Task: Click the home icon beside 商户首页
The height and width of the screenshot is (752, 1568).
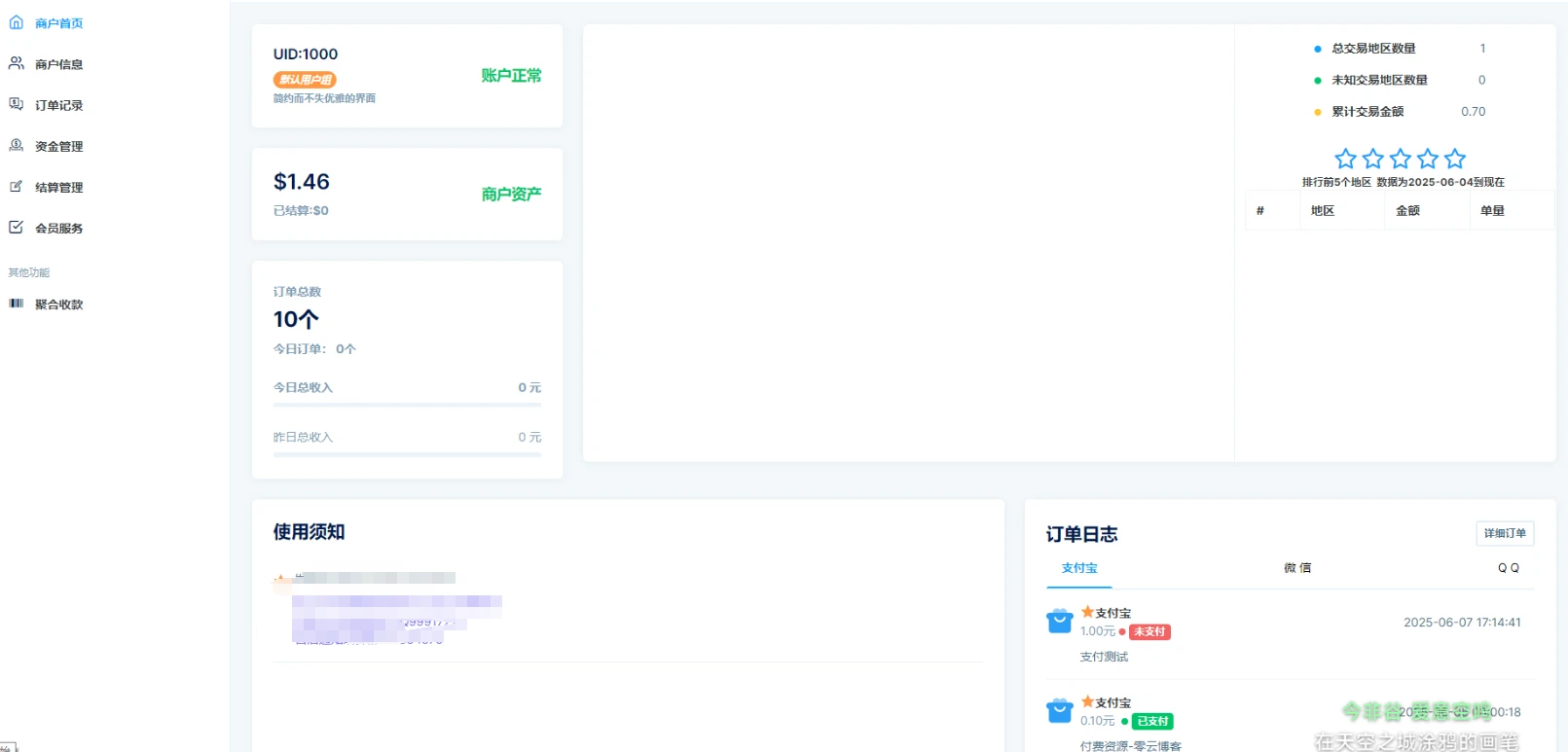Action: (x=17, y=22)
